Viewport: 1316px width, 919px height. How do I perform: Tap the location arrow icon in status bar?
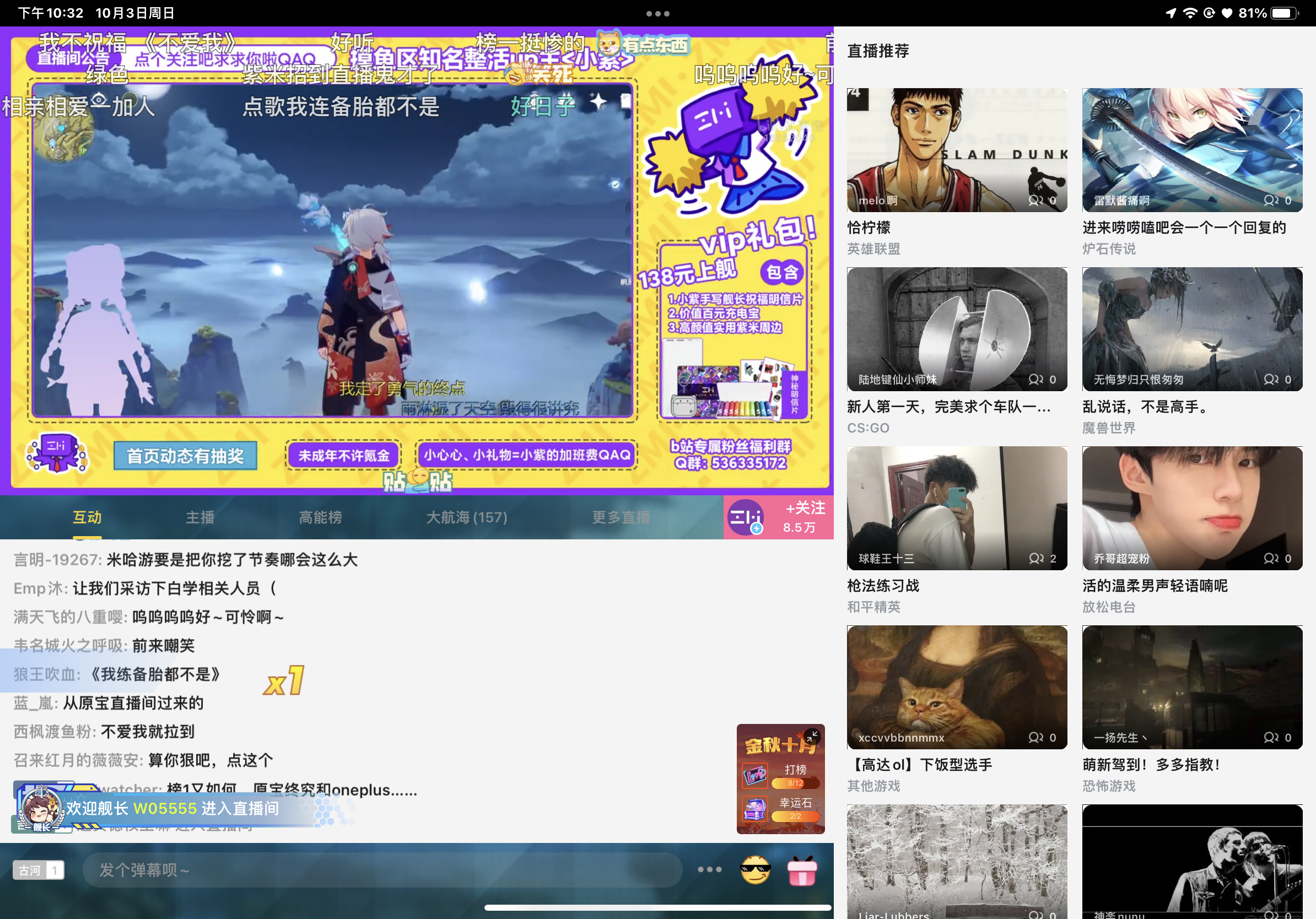point(1171,13)
